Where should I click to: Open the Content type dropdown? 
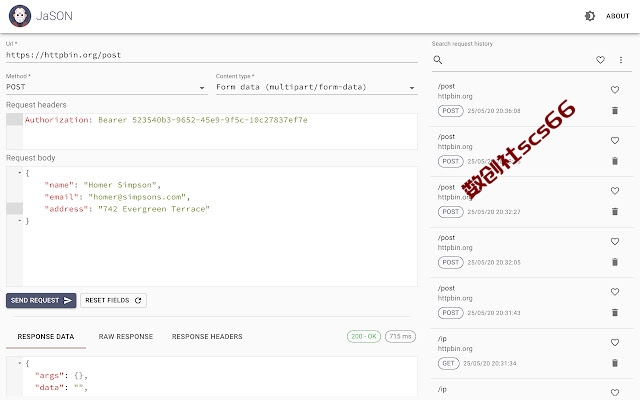tap(316, 87)
